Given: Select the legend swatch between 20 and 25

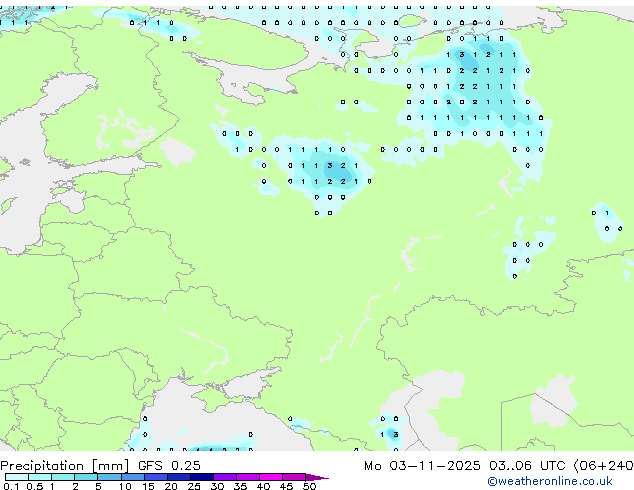Looking at the screenshot, I should tap(179, 477).
